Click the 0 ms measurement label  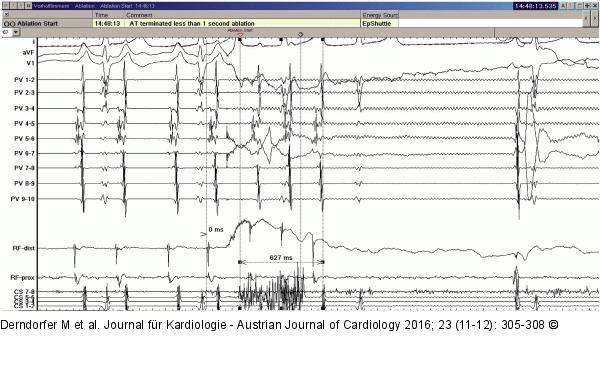point(216,230)
